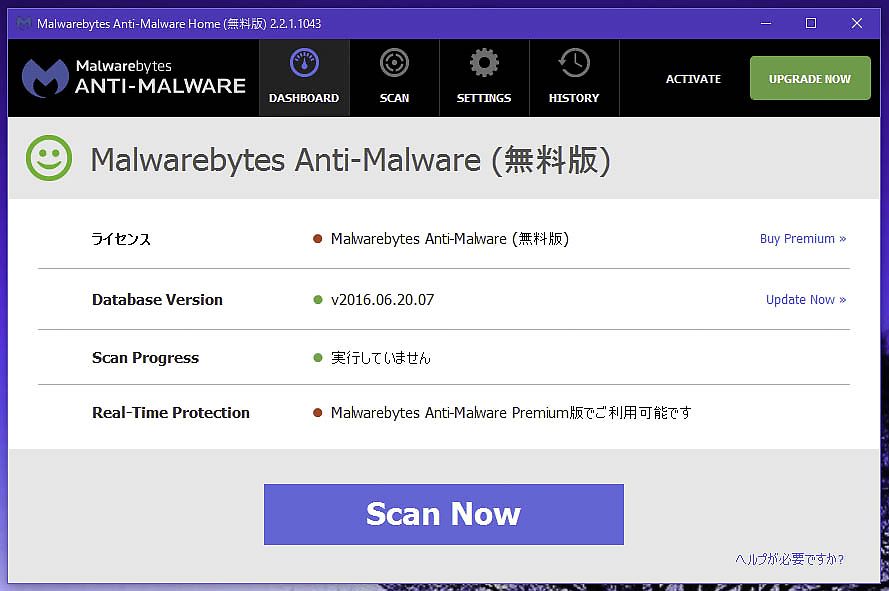Image resolution: width=889 pixels, height=591 pixels.
Task: Close the Malwarebytes window
Action: click(x=857, y=23)
